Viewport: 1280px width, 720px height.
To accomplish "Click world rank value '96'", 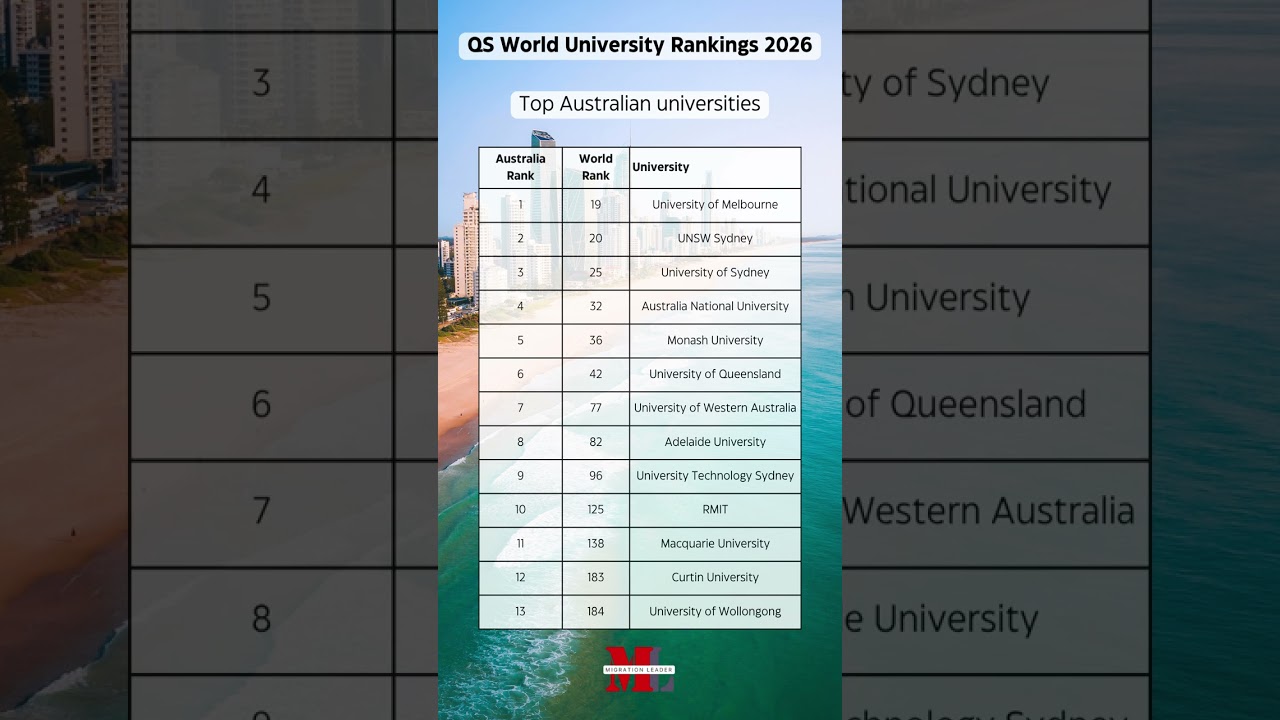I will (596, 476).
